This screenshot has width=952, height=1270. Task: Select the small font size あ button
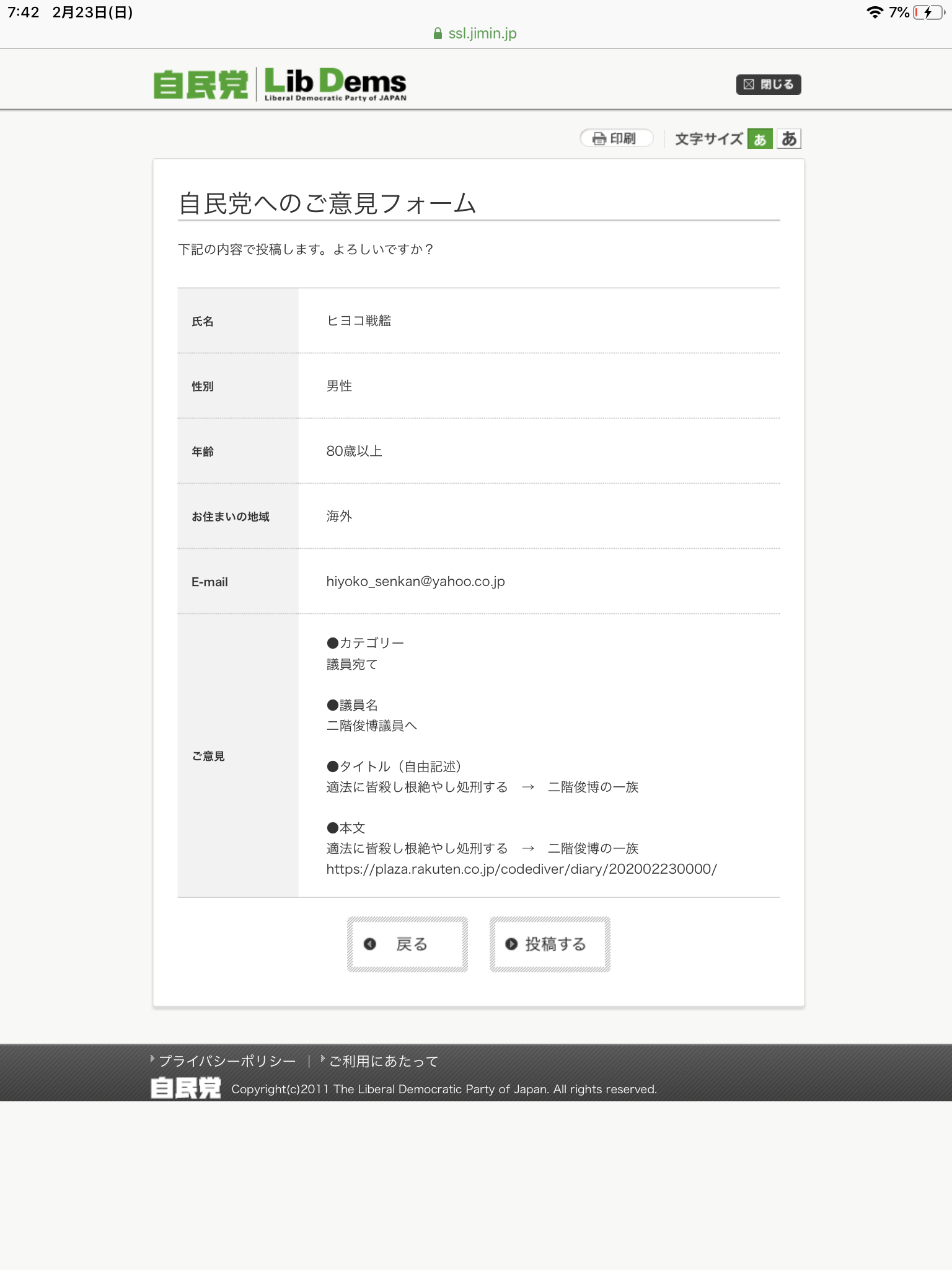click(x=760, y=139)
